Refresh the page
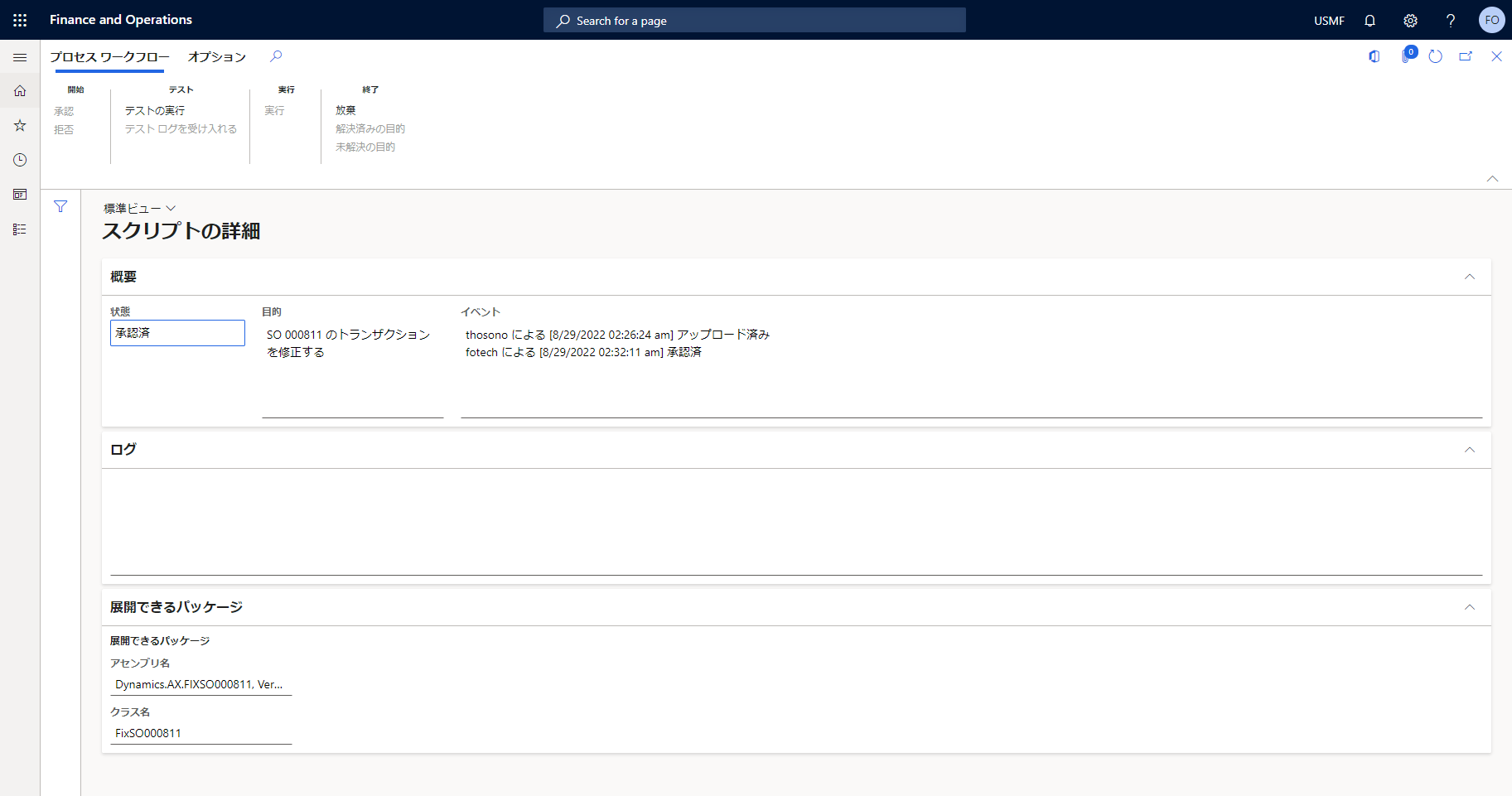This screenshot has width=1512, height=796. pyautogui.click(x=1436, y=56)
